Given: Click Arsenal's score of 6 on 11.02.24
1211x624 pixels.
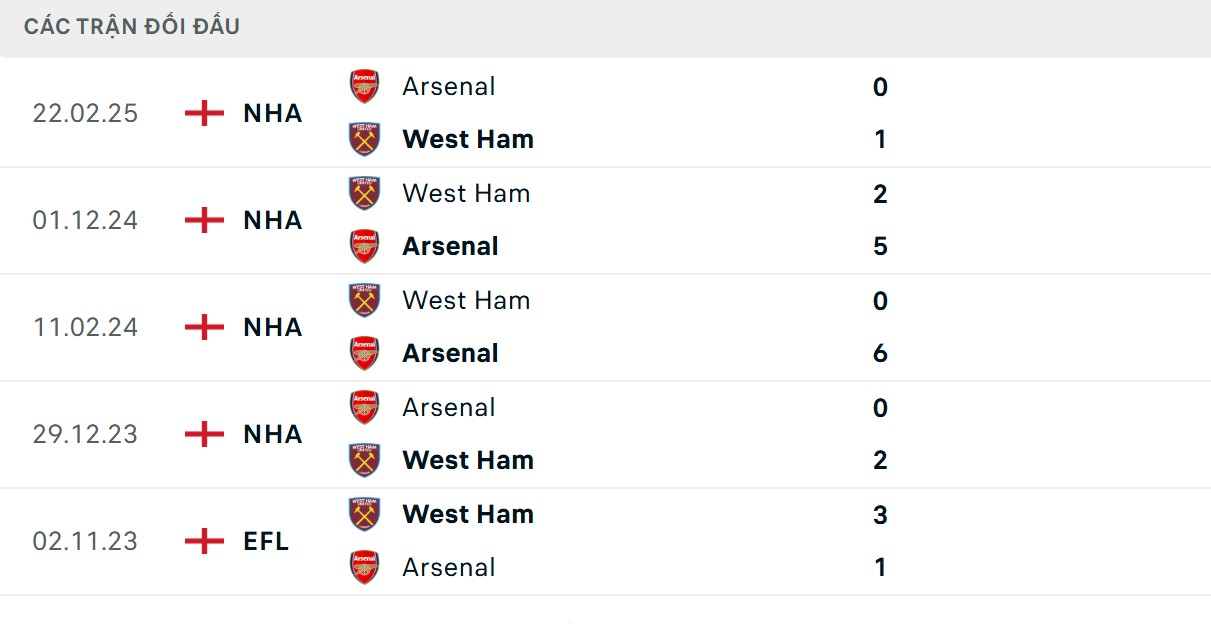Looking at the screenshot, I should pyautogui.click(x=880, y=353).
